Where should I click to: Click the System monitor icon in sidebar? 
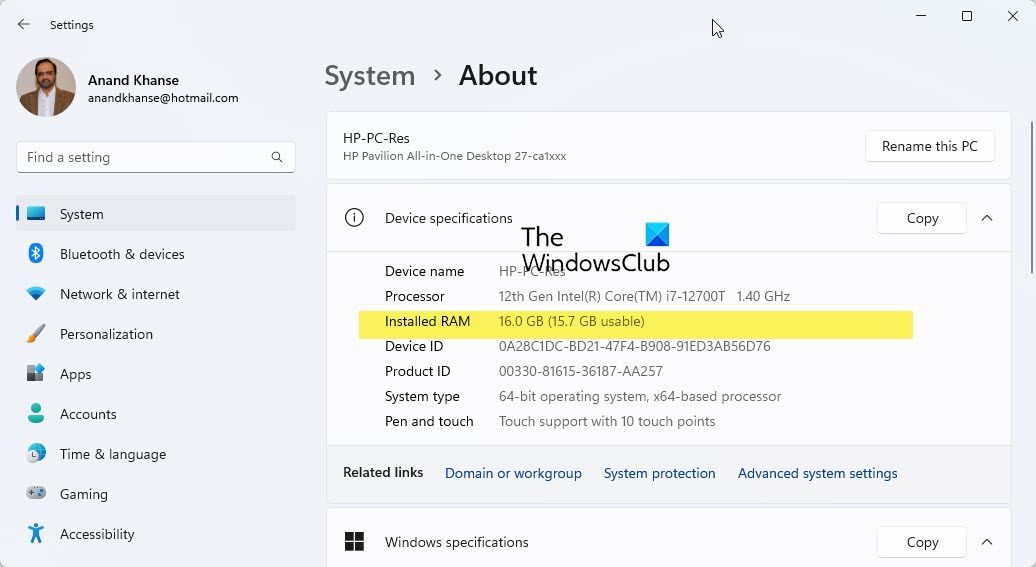36,214
